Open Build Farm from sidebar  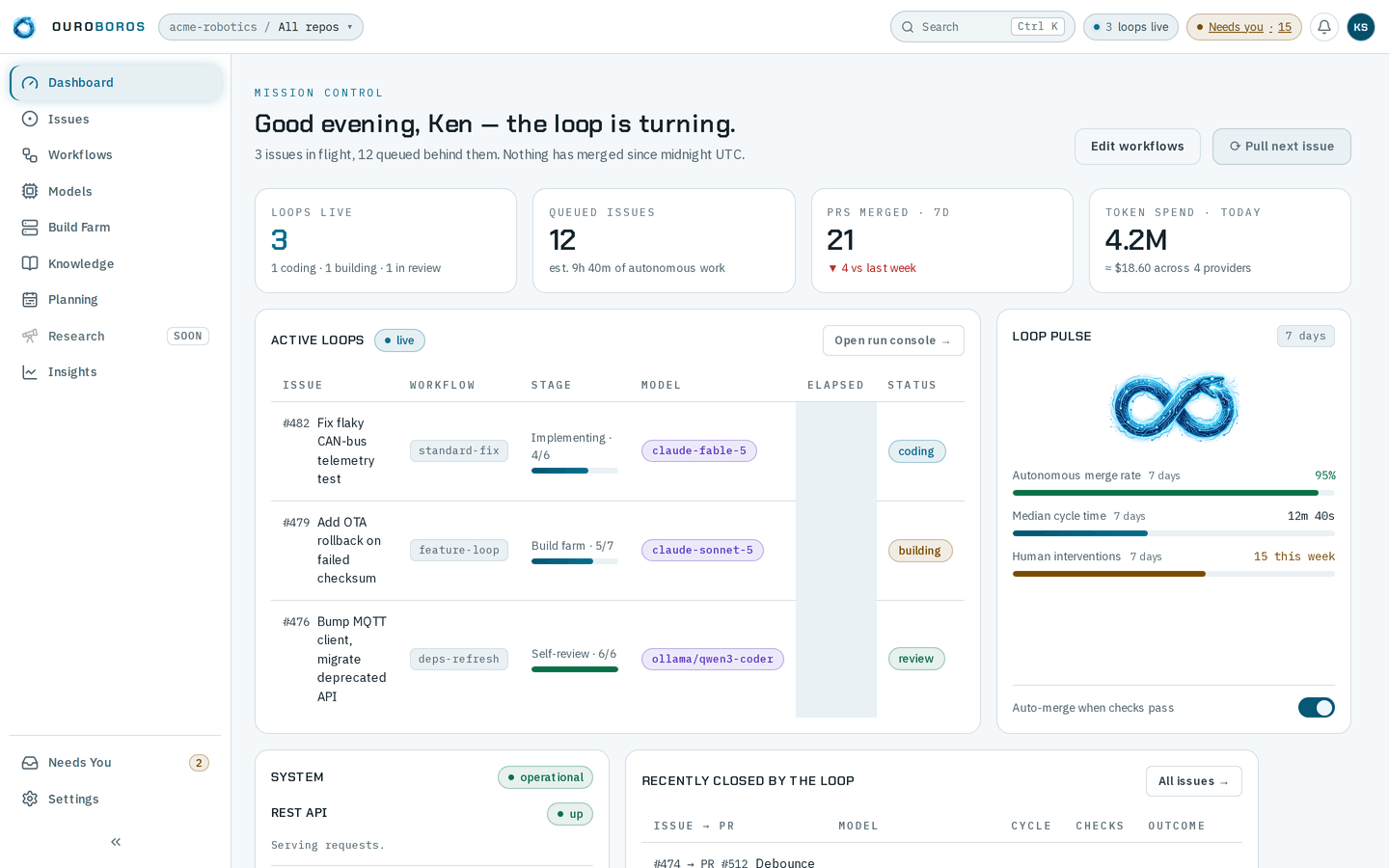116,227
